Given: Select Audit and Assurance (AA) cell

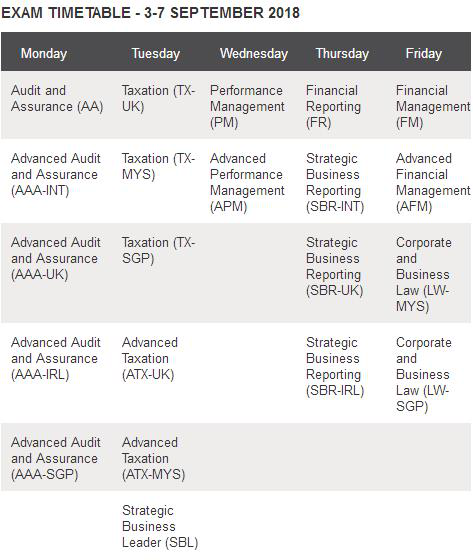Looking at the screenshot, I should coord(57,98).
